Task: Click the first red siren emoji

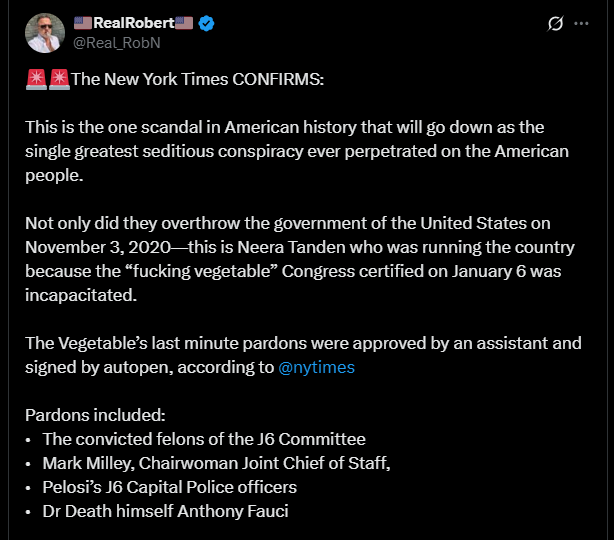Action: (x=35, y=81)
